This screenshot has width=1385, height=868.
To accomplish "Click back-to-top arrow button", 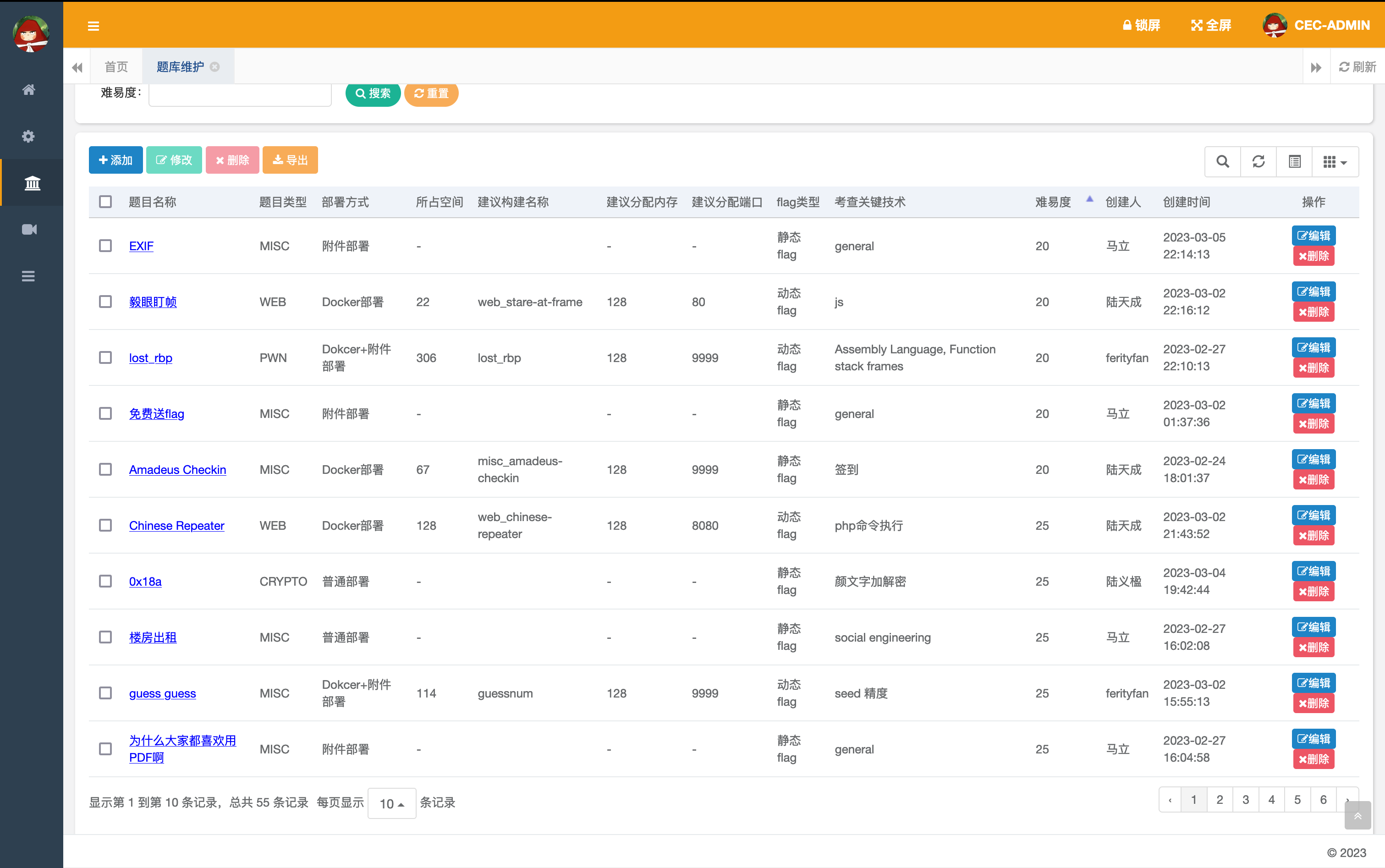I will [x=1358, y=816].
